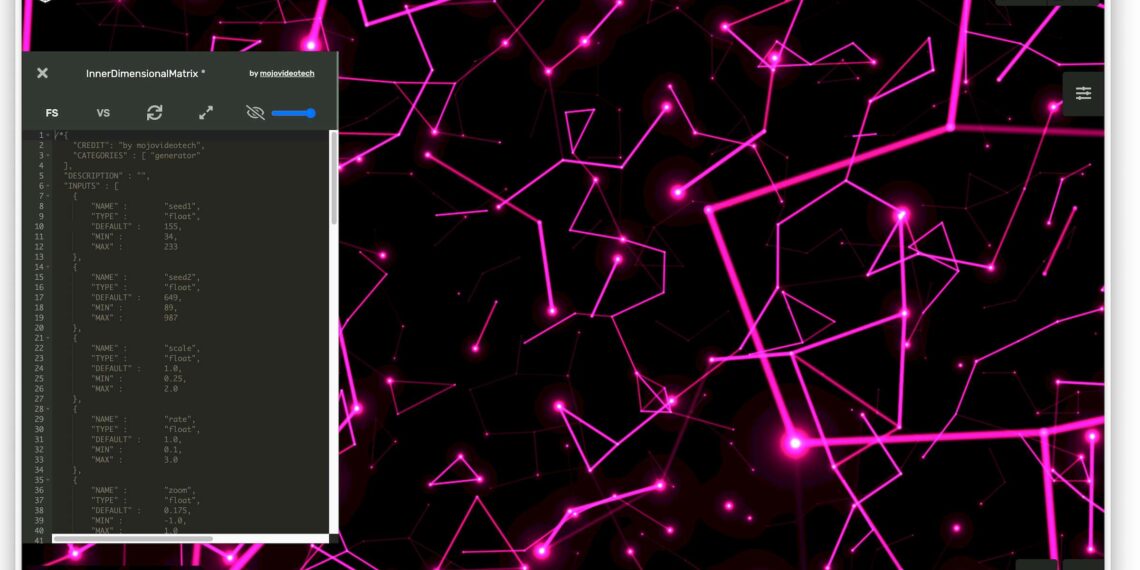Click the horizontal scrollbar of the code editor
The image size is (1140, 570).
pyautogui.click(x=133, y=539)
